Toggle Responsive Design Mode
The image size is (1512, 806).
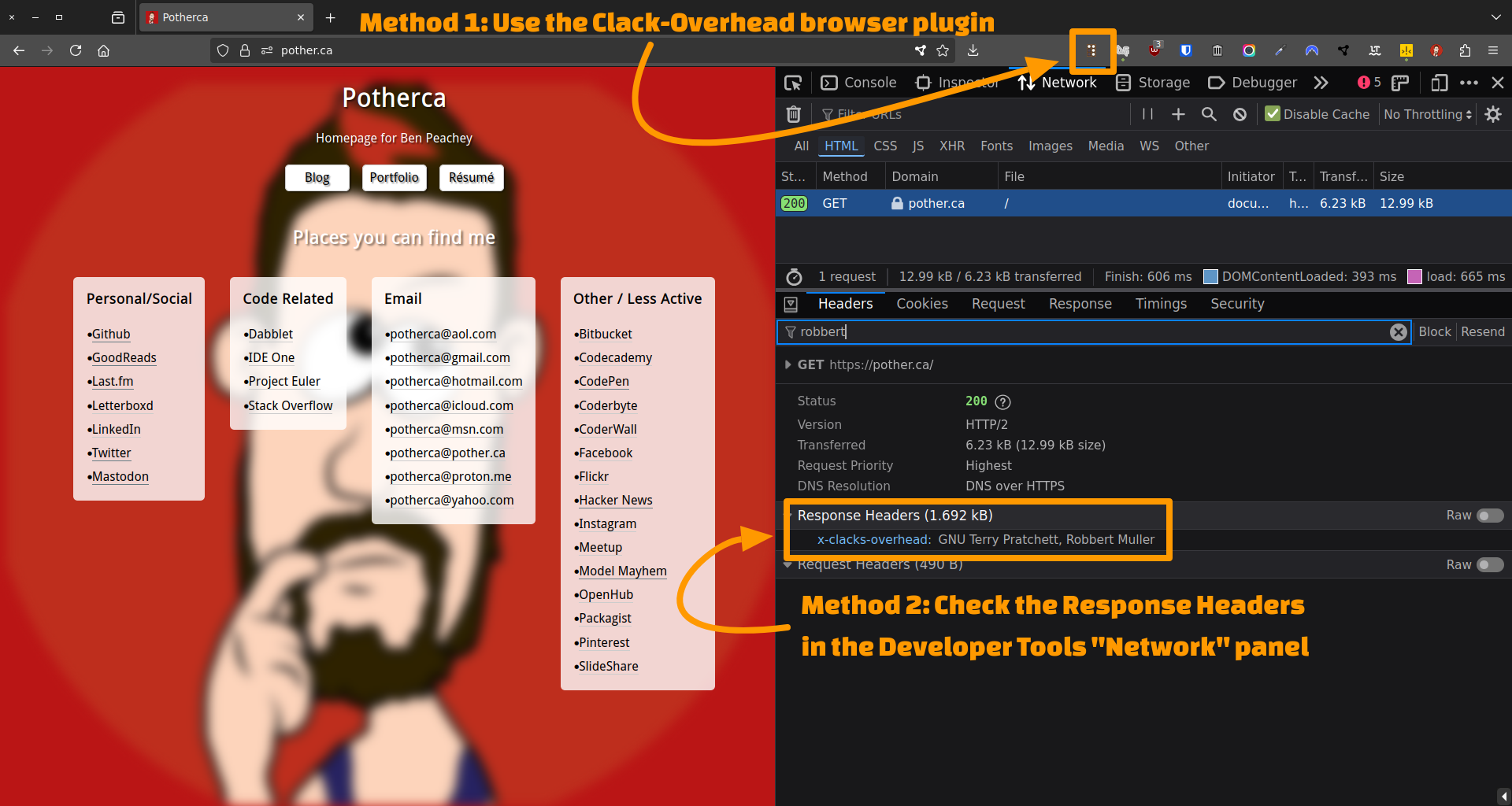tap(1440, 83)
